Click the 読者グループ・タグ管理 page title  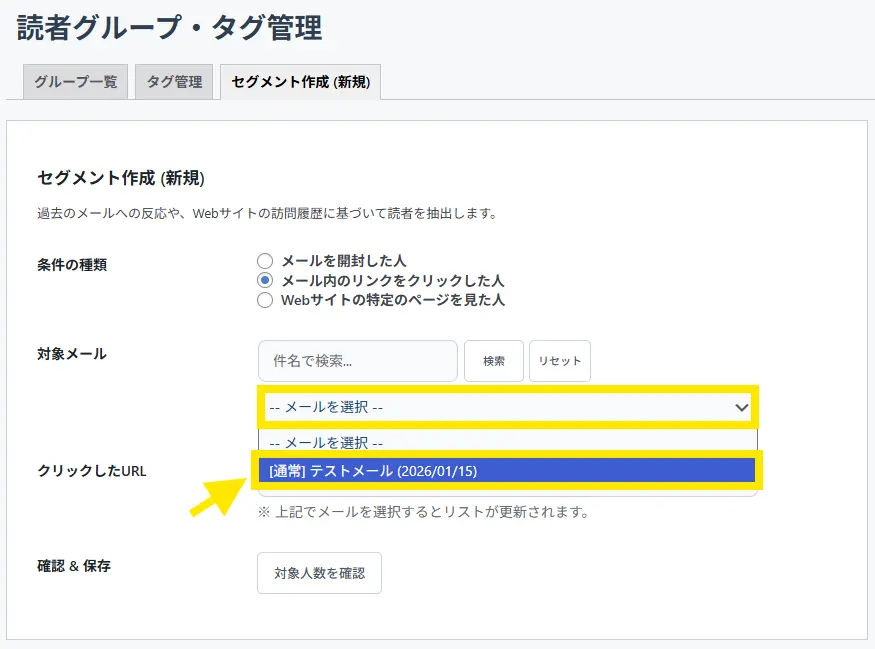(170, 28)
